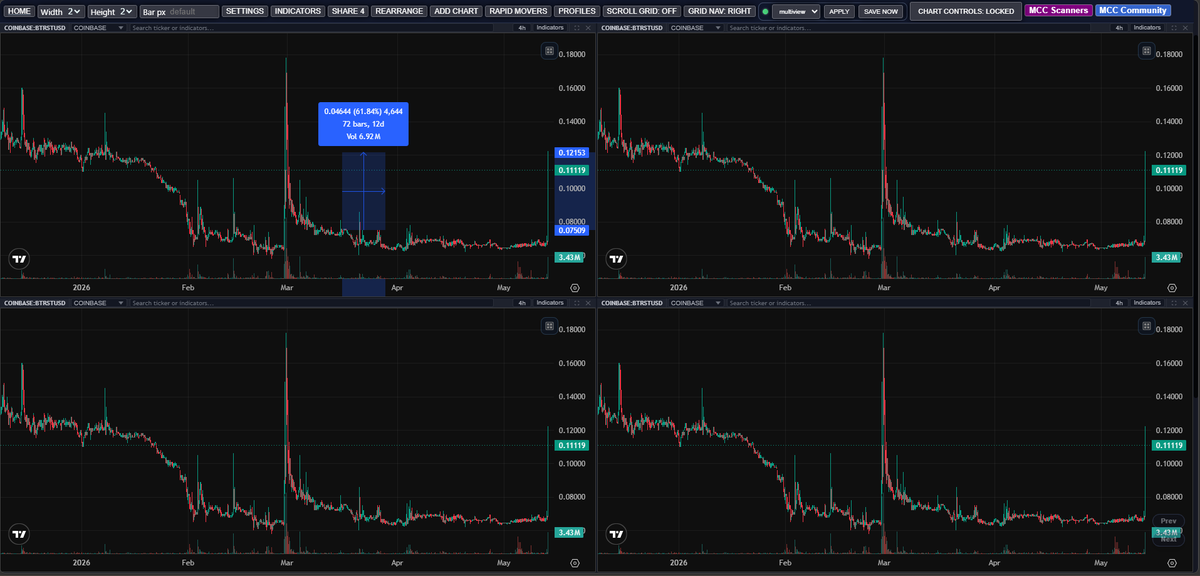Click COINBASE:BTRSTUSD symbol in top-right chart
The width and height of the screenshot is (1200, 576).
pyautogui.click(x=632, y=28)
